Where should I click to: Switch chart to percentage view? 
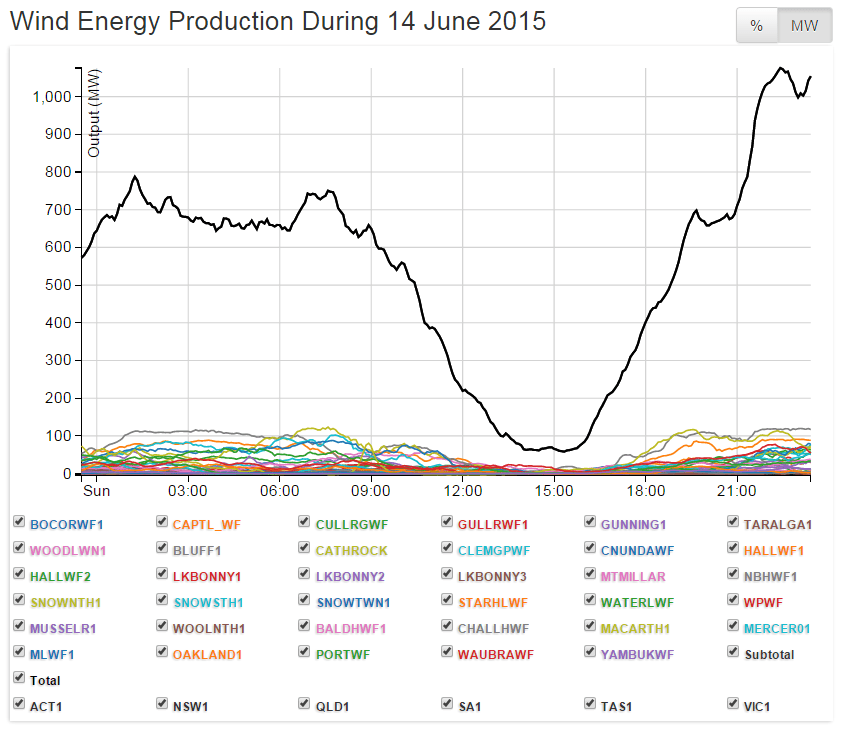tap(757, 26)
